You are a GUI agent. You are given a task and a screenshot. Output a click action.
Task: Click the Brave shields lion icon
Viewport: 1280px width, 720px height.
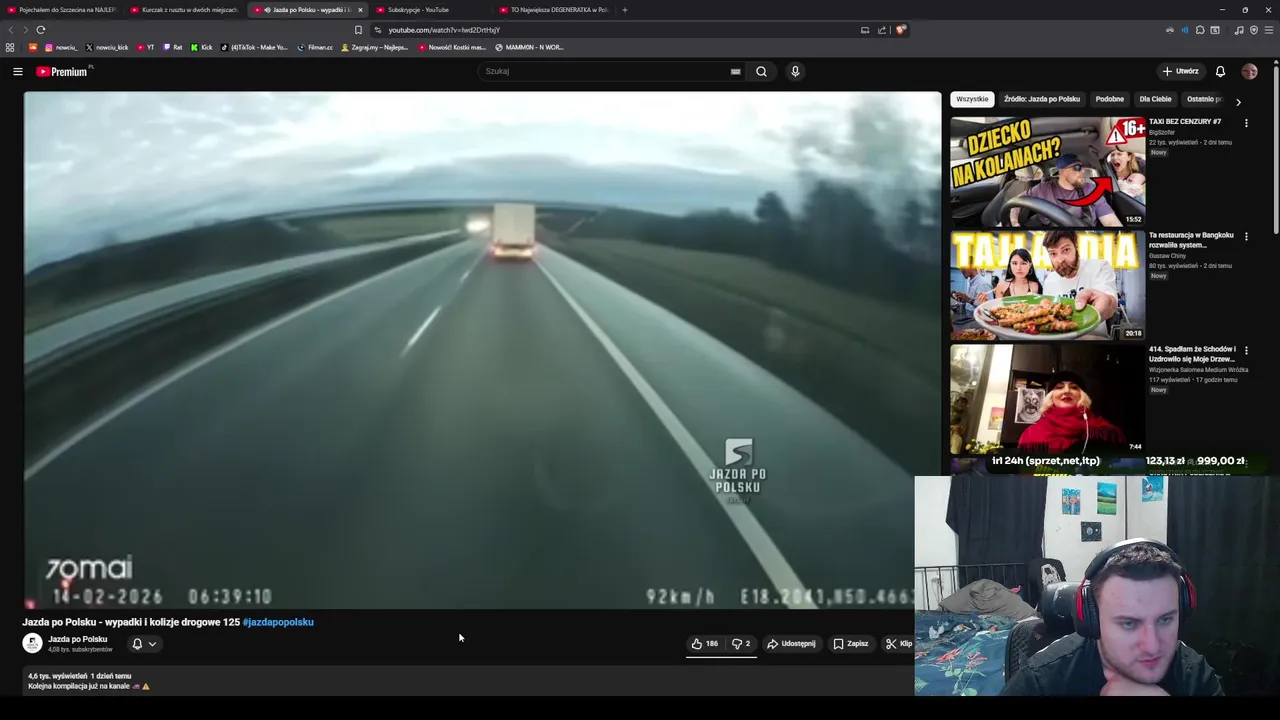900,30
